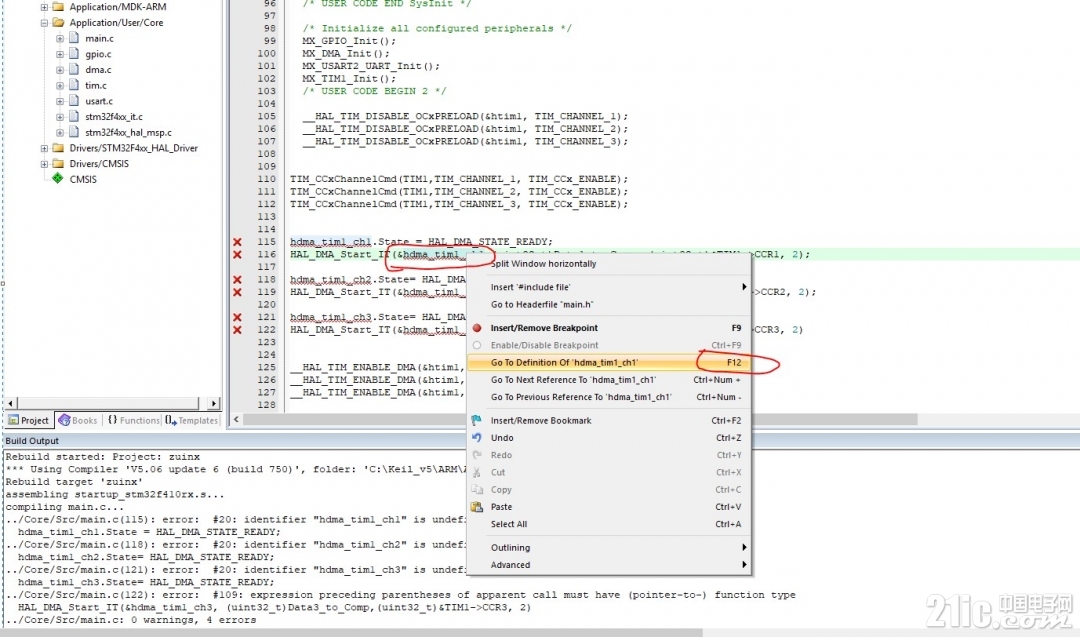
Task: Click error marker on line 116
Action: tap(237, 255)
